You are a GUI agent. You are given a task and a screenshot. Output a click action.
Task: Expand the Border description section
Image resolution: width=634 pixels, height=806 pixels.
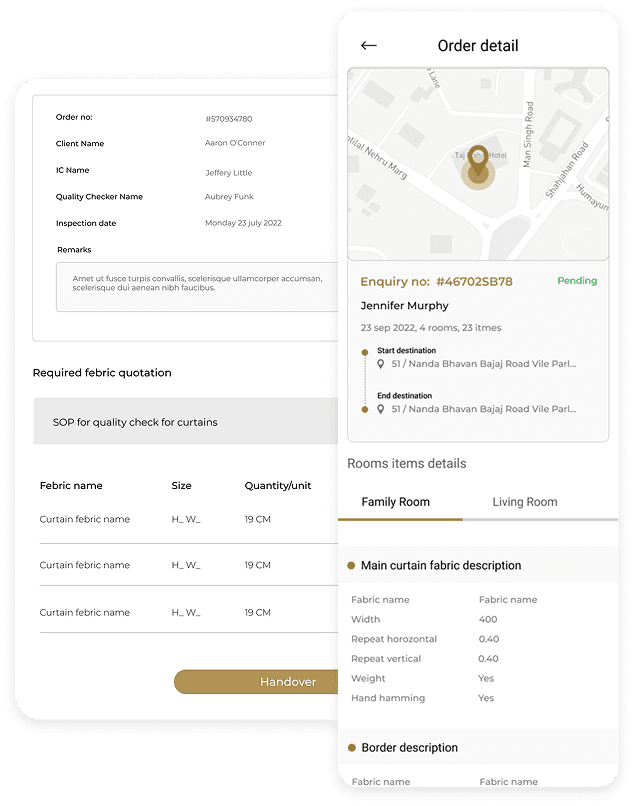[410, 747]
